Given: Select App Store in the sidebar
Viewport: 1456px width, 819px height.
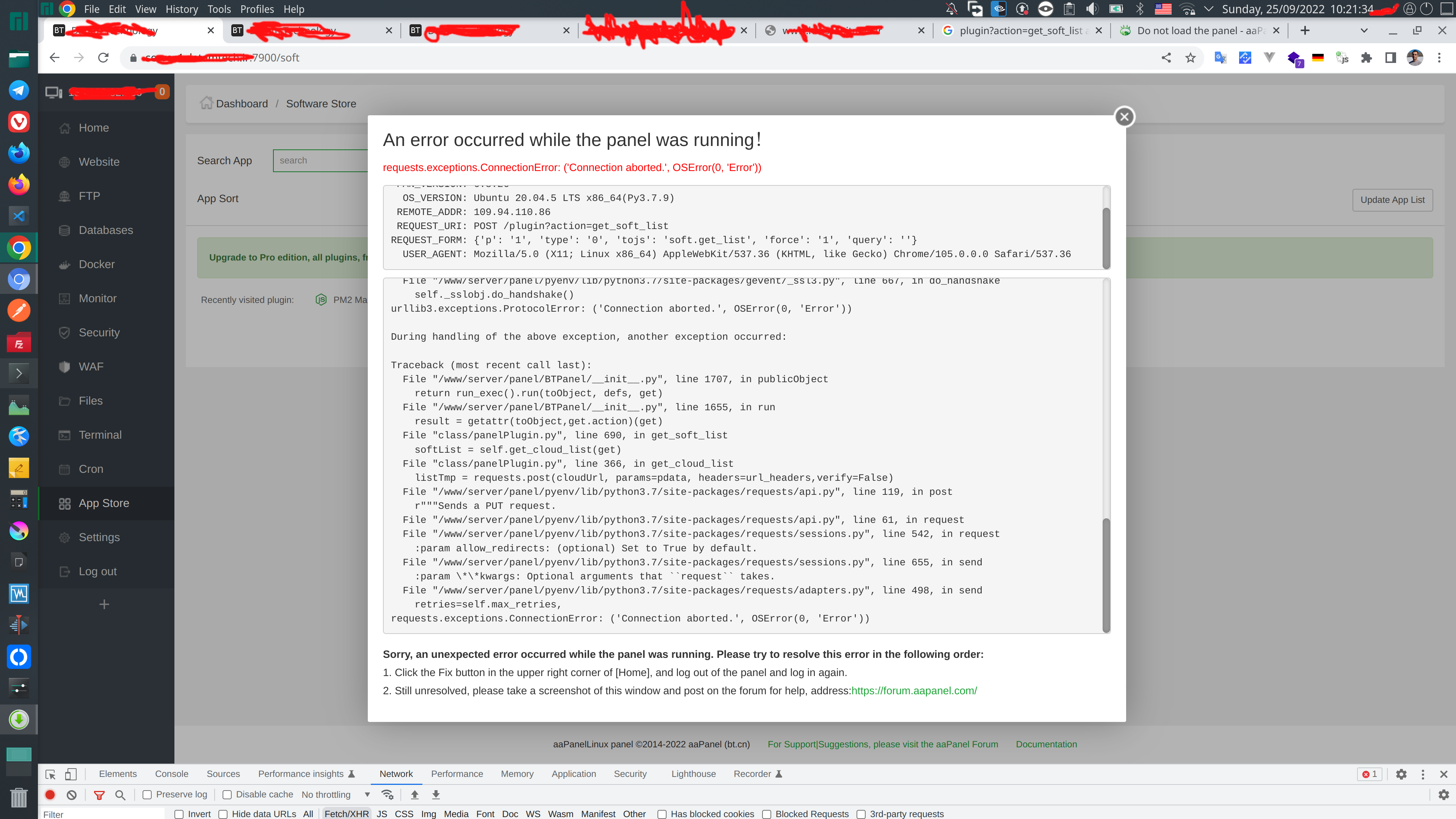Looking at the screenshot, I should (106, 503).
